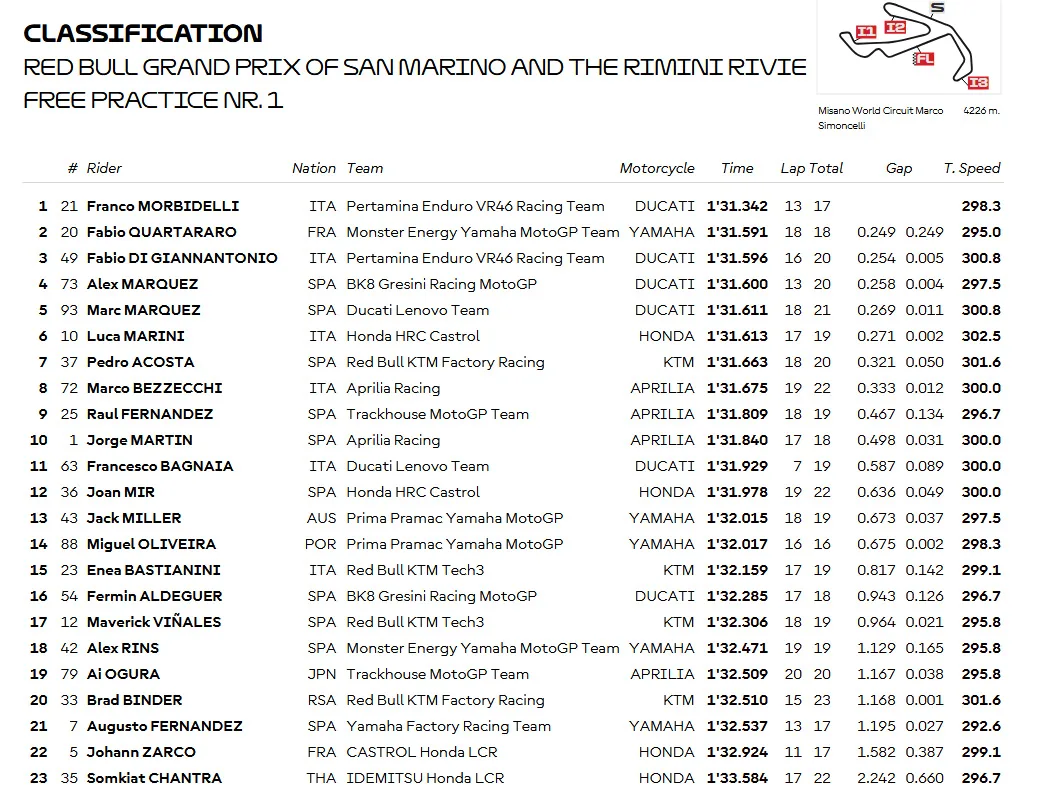Select rider Fabio QUARTARARO
This screenshot has width=1037, height=787.
point(161,232)
